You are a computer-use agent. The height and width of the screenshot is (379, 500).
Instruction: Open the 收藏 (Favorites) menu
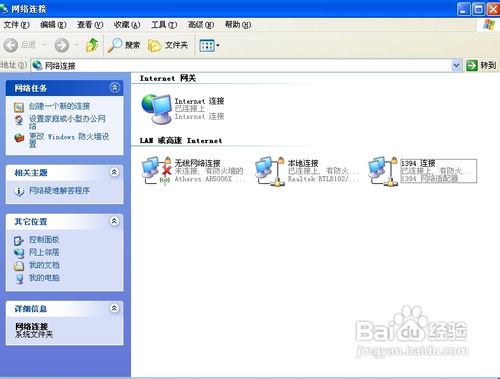[x=127, y=25]
